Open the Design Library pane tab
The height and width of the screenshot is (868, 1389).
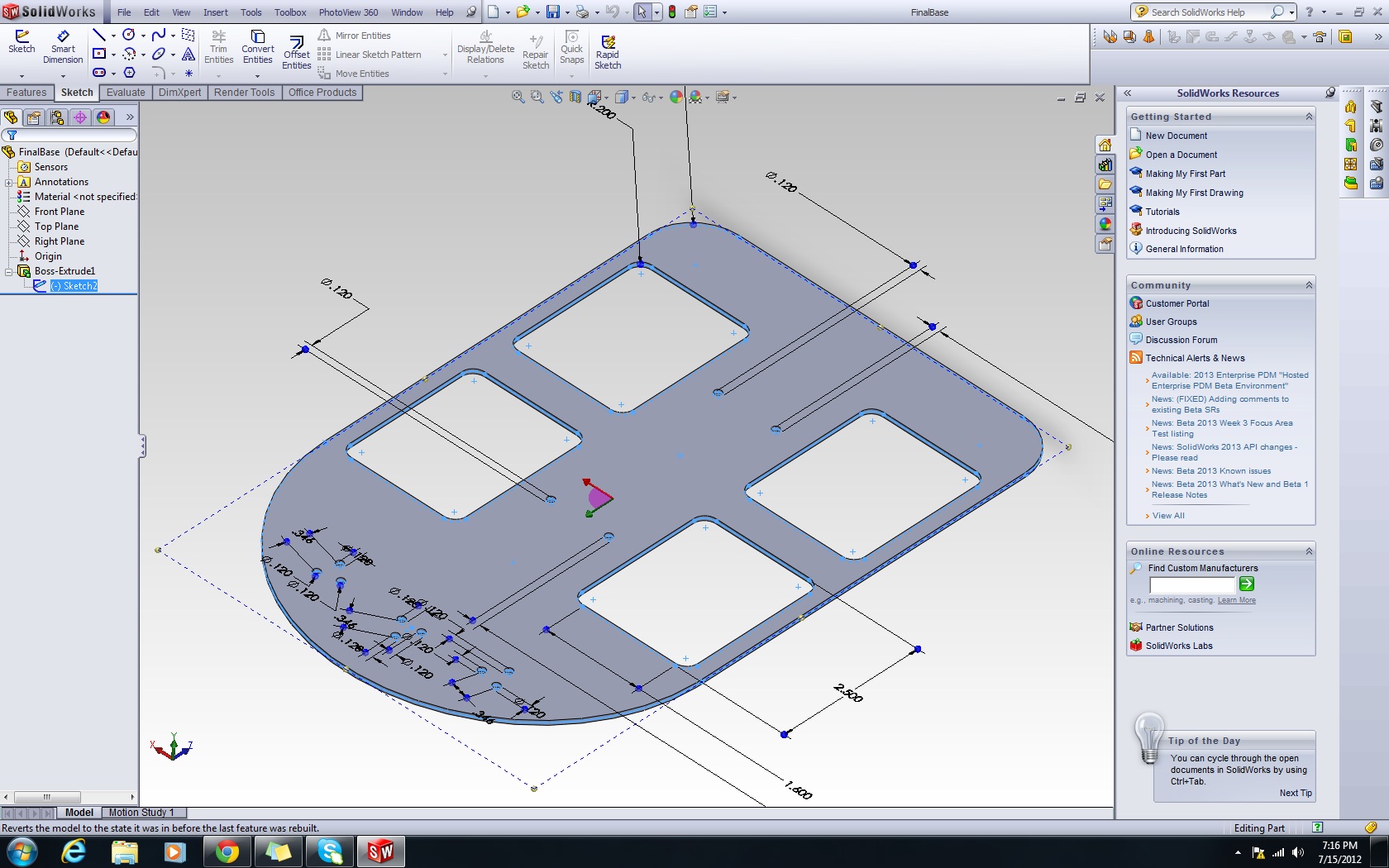(1105, 165)
